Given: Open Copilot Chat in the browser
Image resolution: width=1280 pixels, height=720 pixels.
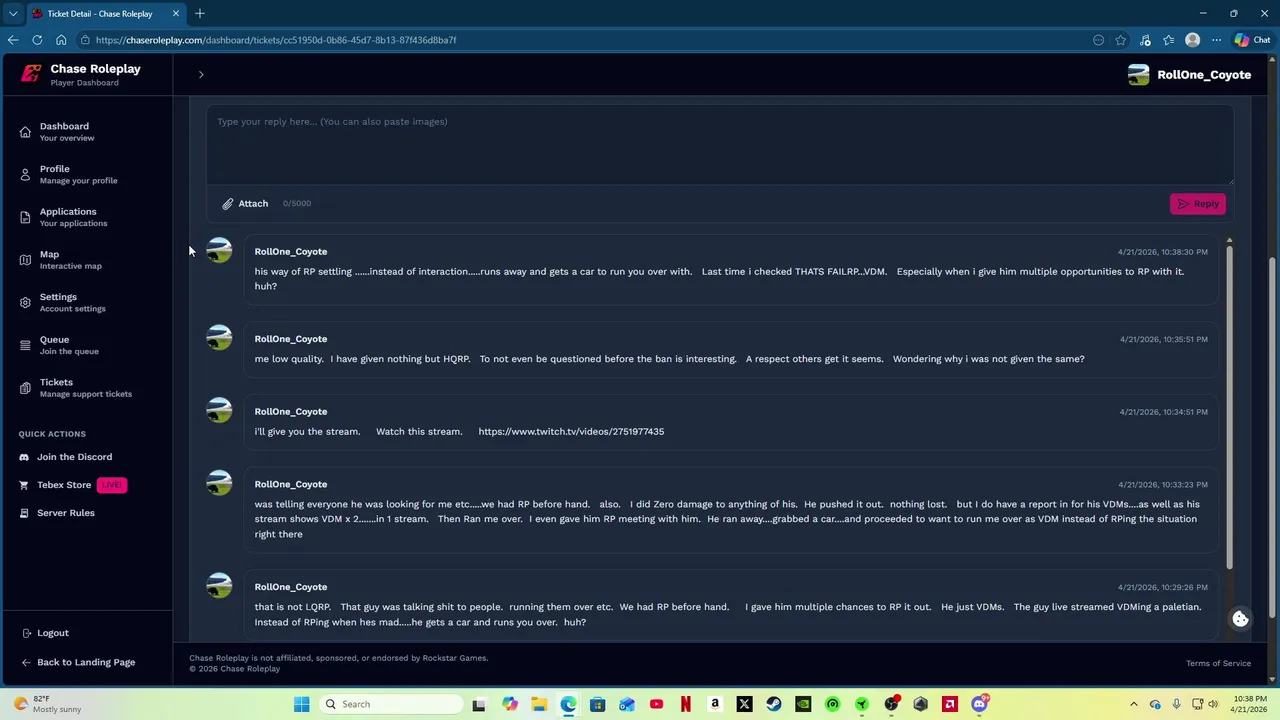Looking at the screenshot, I should (1253, 40).
